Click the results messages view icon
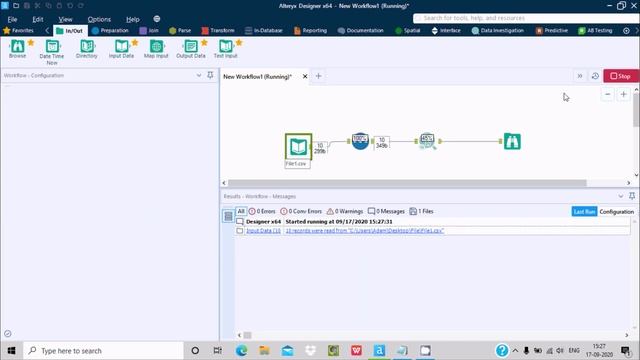Image resolution: width=640 pixels, height=360 pixels. (x=228, y=216)
